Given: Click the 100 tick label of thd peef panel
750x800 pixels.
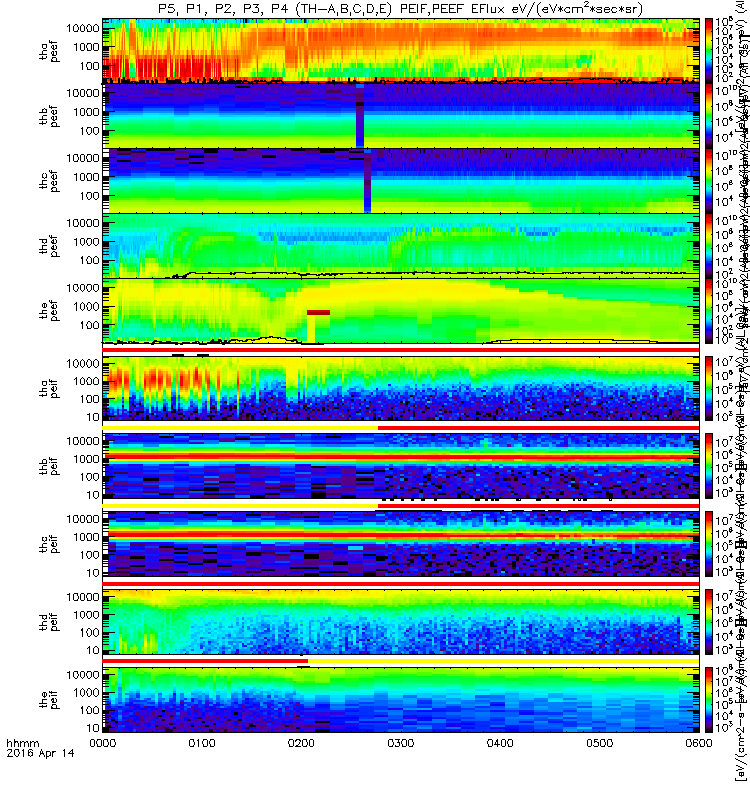Looking at the screenshot, I should (89, 261).
